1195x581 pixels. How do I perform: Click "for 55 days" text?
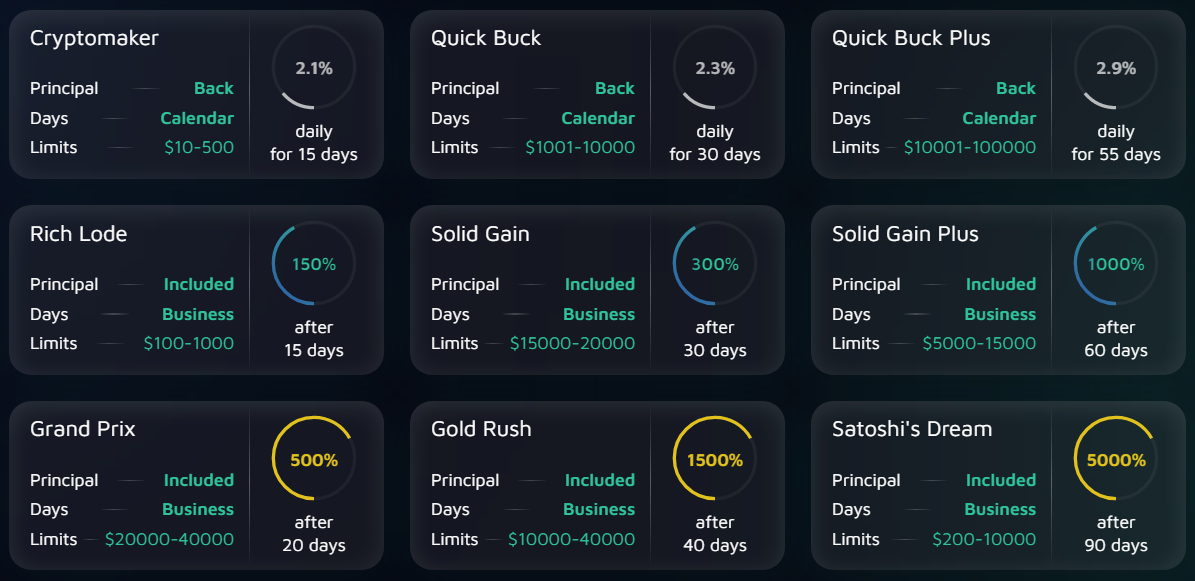(x=1116, y=154)
